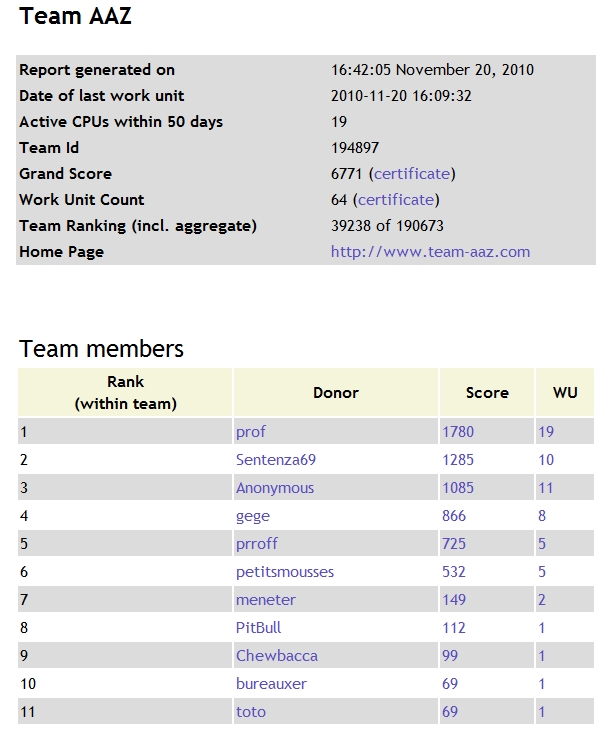Select the WU value 8 for gege
The height and width of the screenshot is (736, 604).
(x=542, y=516)
